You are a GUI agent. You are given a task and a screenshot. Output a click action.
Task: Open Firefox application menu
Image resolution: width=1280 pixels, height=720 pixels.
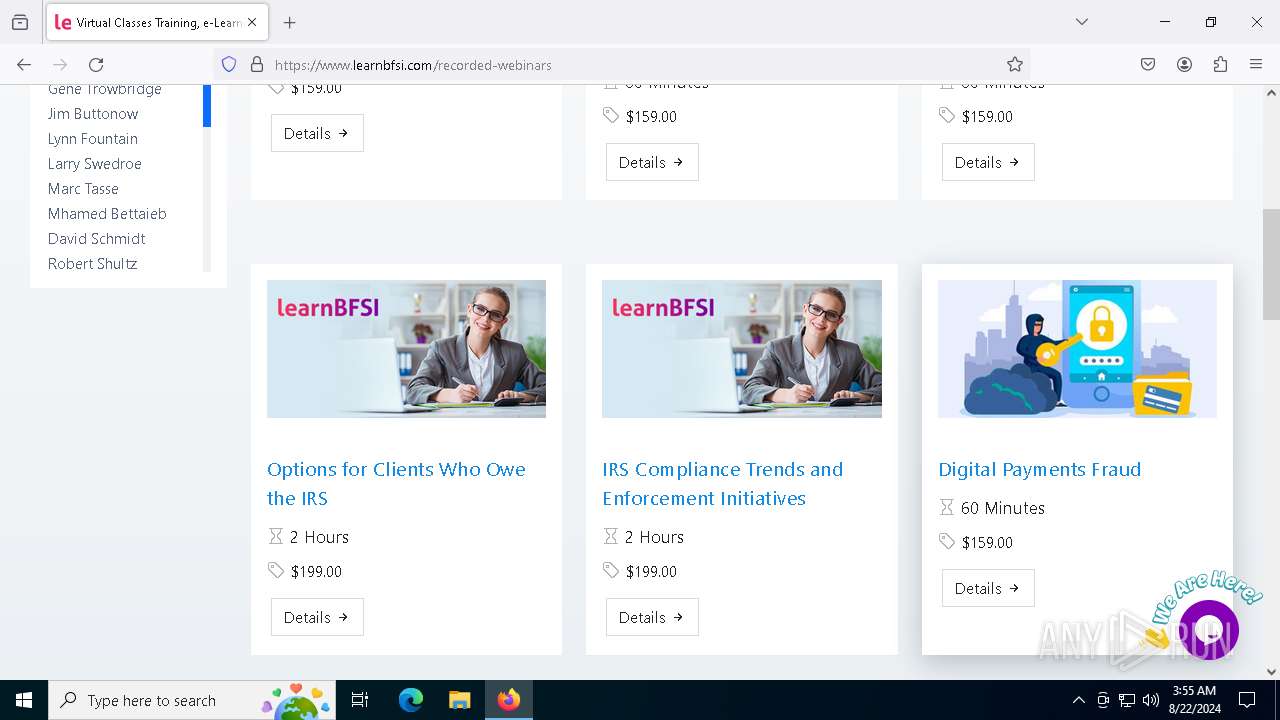[1256, 65]
